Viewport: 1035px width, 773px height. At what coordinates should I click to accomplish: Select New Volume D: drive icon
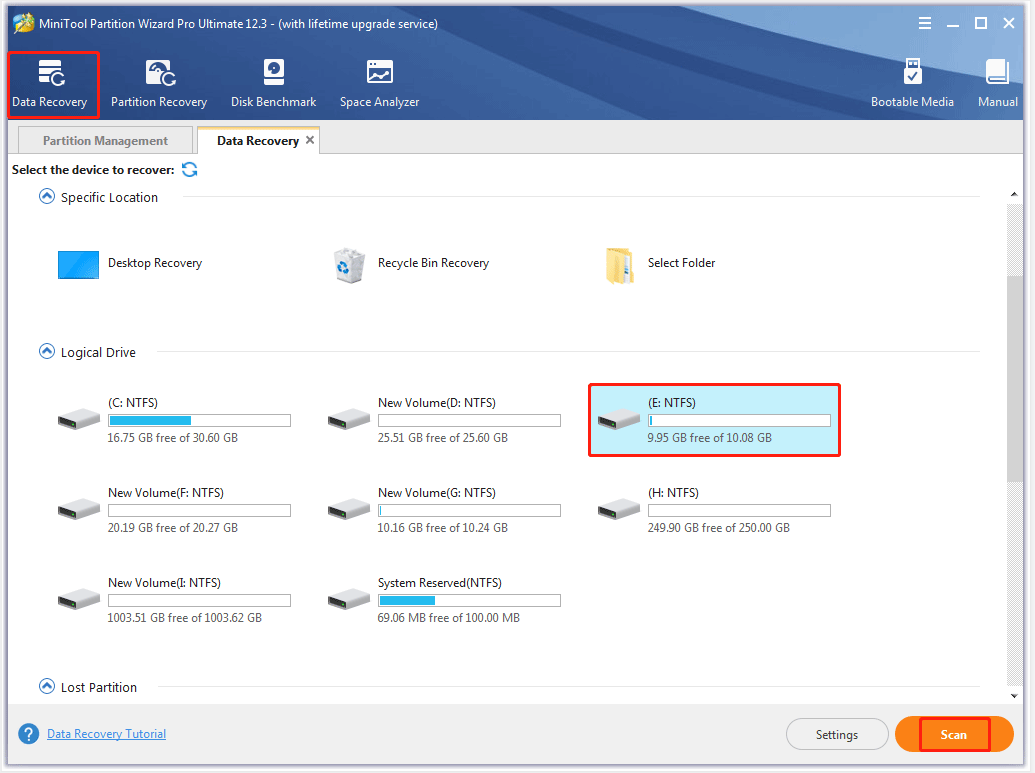349,419
